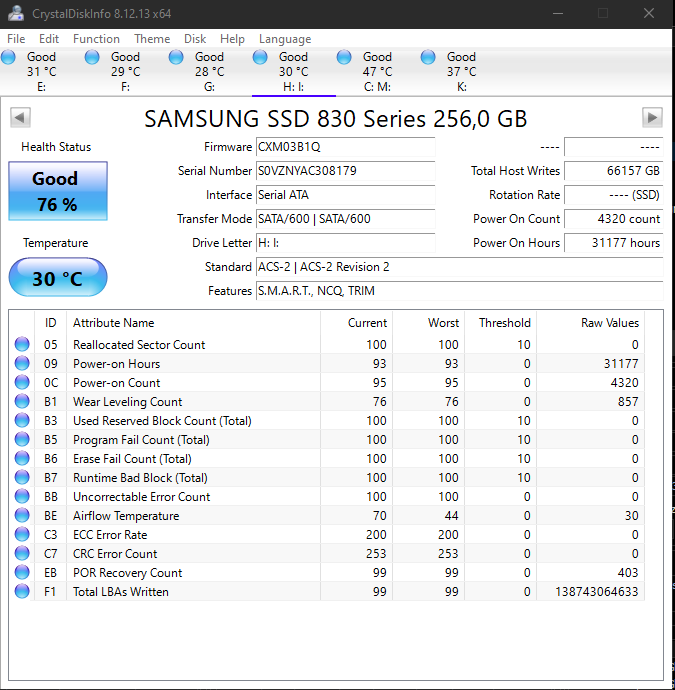Click the Drive Letter field H: I:
Viewport: 675px width, 690px height.
click(345, 243)
